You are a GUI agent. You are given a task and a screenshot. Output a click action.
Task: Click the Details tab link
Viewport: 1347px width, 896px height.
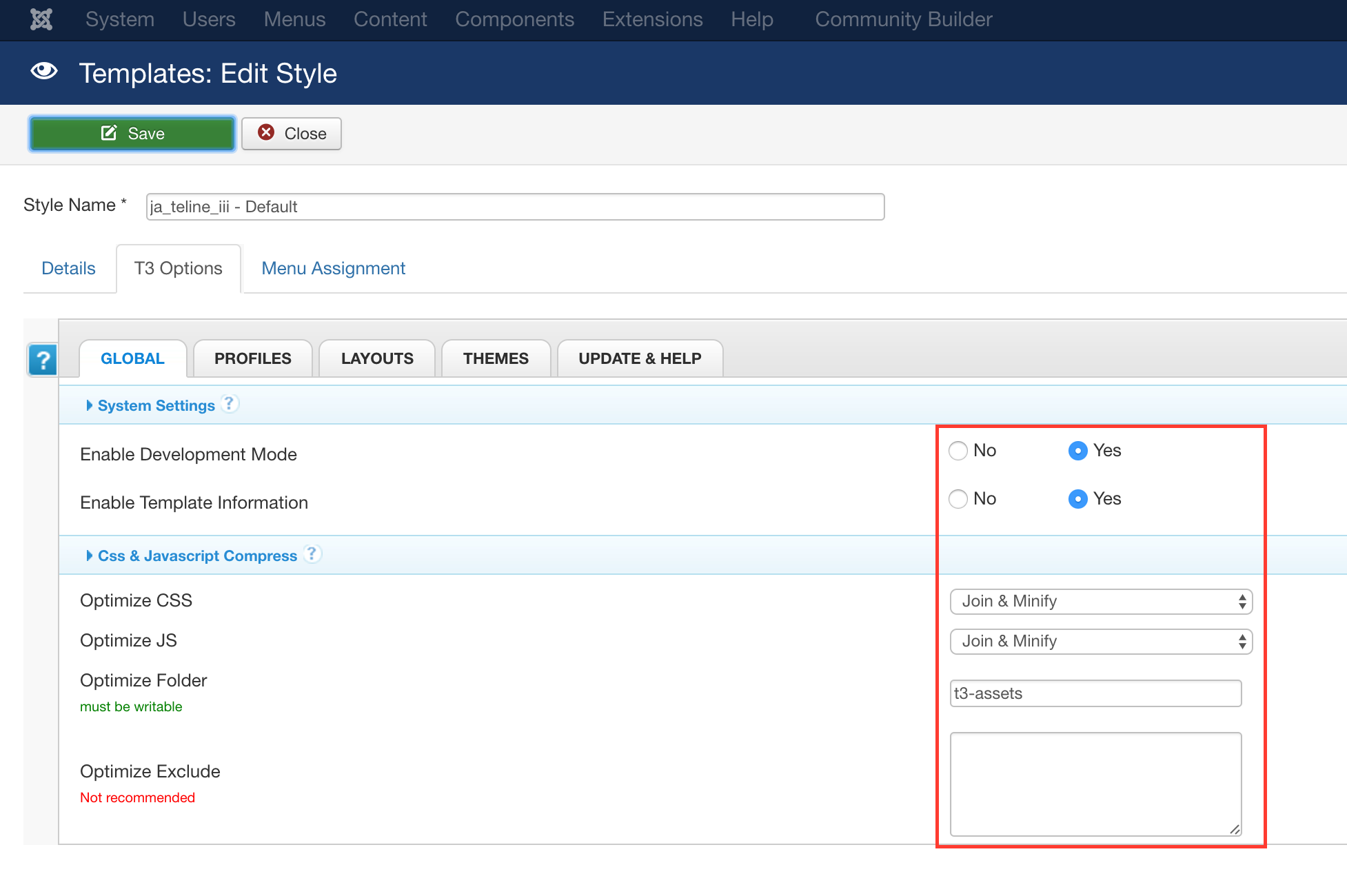click(68, 268)
